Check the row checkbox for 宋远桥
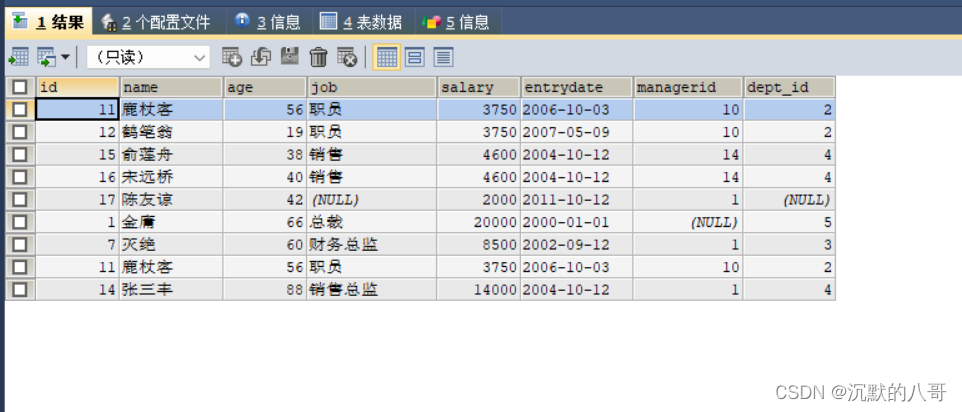Image resolution: width=962 pixels, height=412 pixels. click(x=20, y=177)
